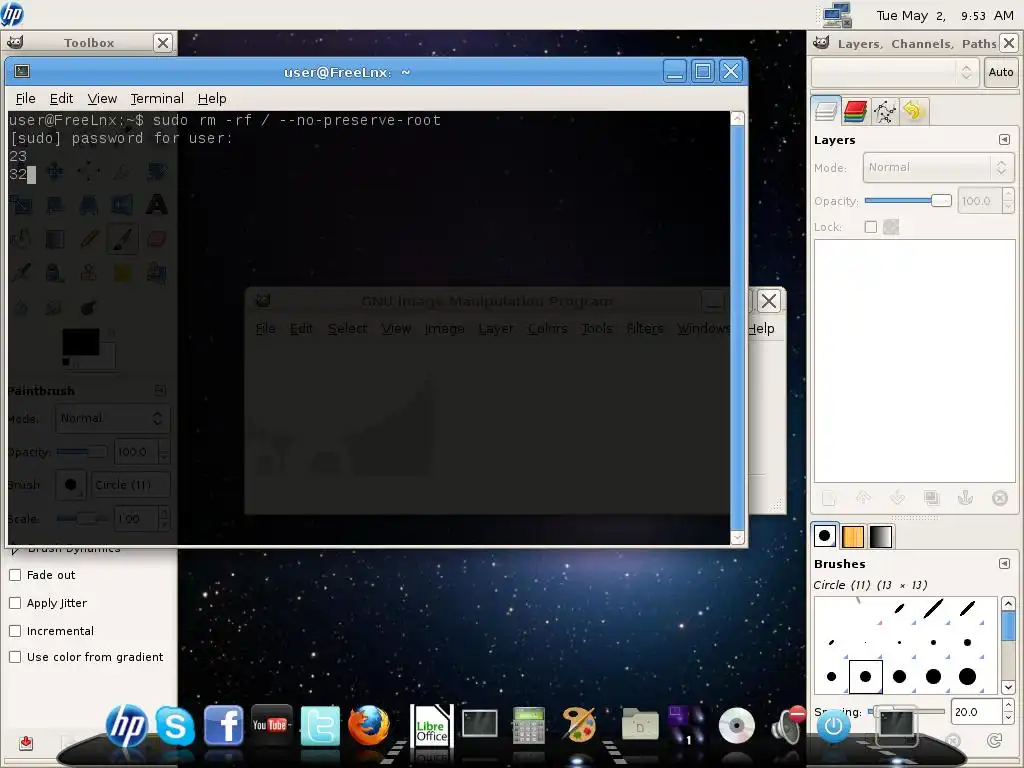Open the Paths tab icon
Image resolution: width=1024 pixels, height=768 pixels.
click(x=884, y=112)
